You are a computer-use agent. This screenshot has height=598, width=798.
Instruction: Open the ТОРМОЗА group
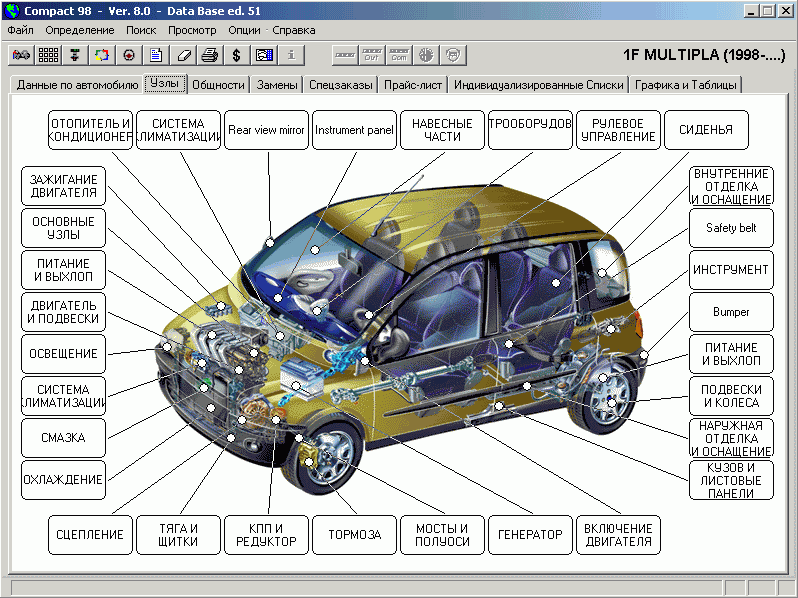coord(354,535)
